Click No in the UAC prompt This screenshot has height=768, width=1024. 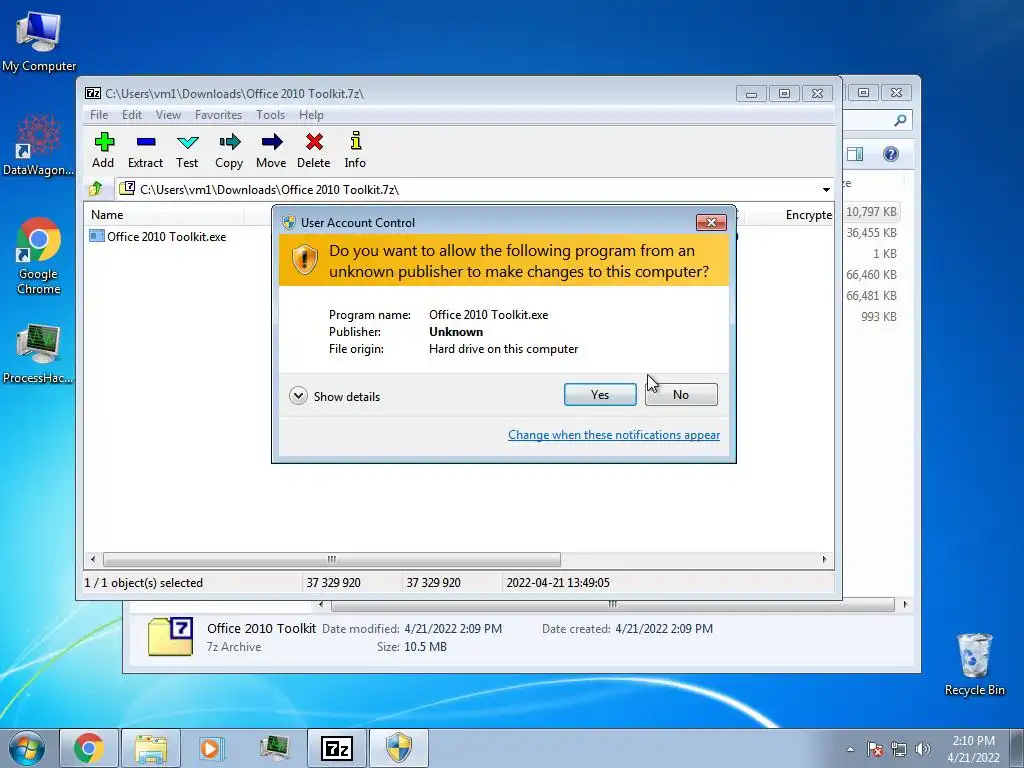pyautogui.click(x=681, y=394)
